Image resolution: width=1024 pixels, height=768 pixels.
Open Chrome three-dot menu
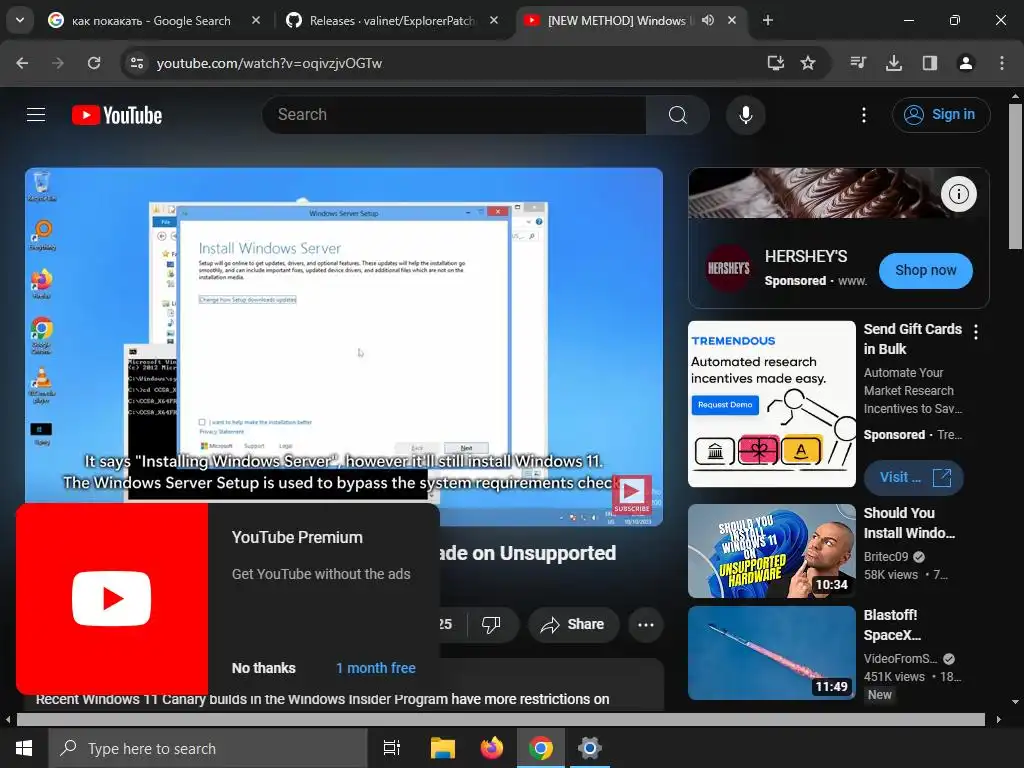(1001, 63)
